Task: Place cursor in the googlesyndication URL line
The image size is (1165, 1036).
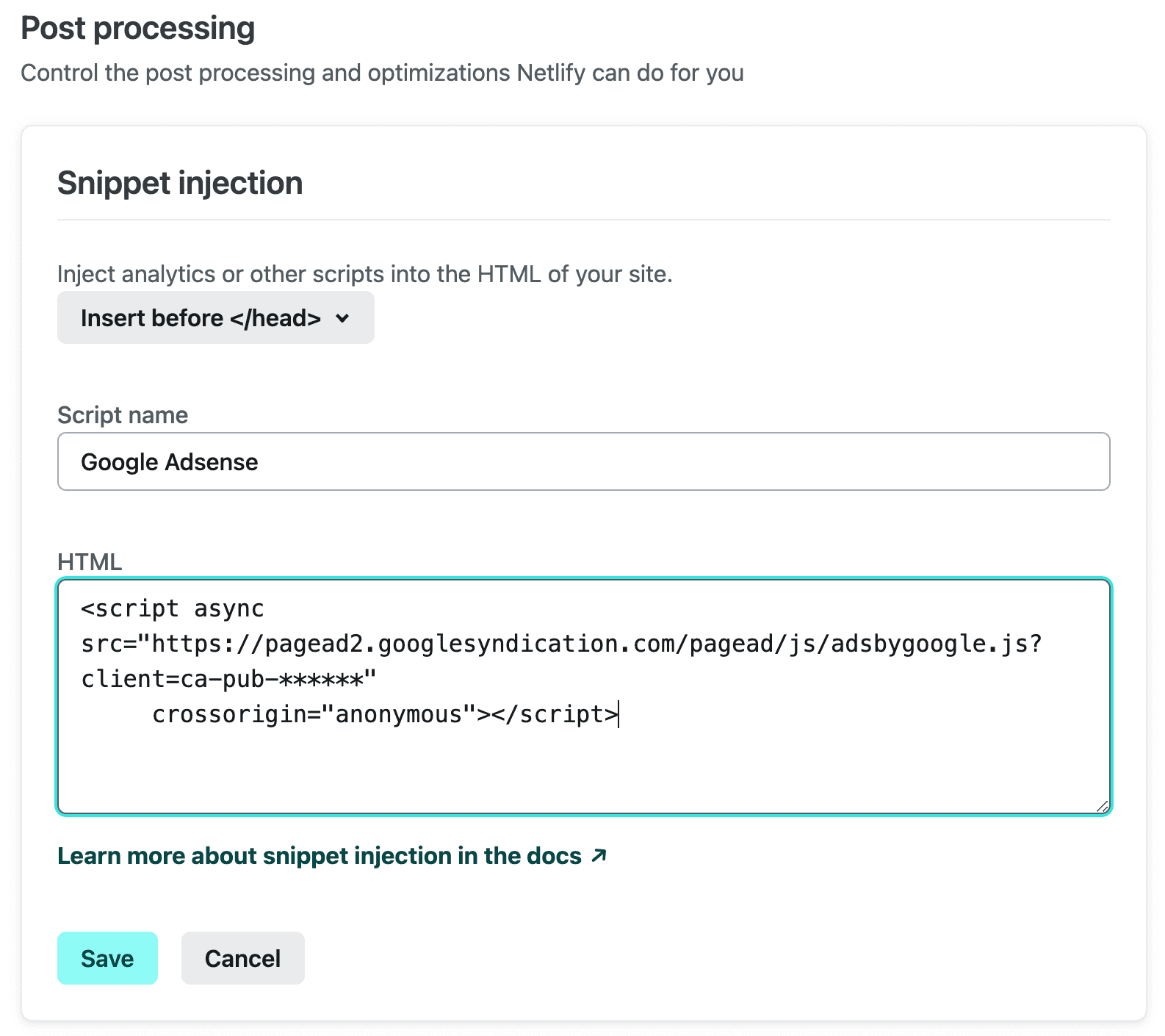Action: [x=562, y=644]
